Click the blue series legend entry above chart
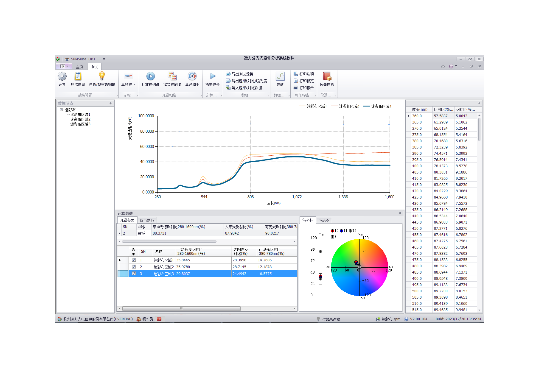Screen dimensions: 540x380 coord(377,106)
